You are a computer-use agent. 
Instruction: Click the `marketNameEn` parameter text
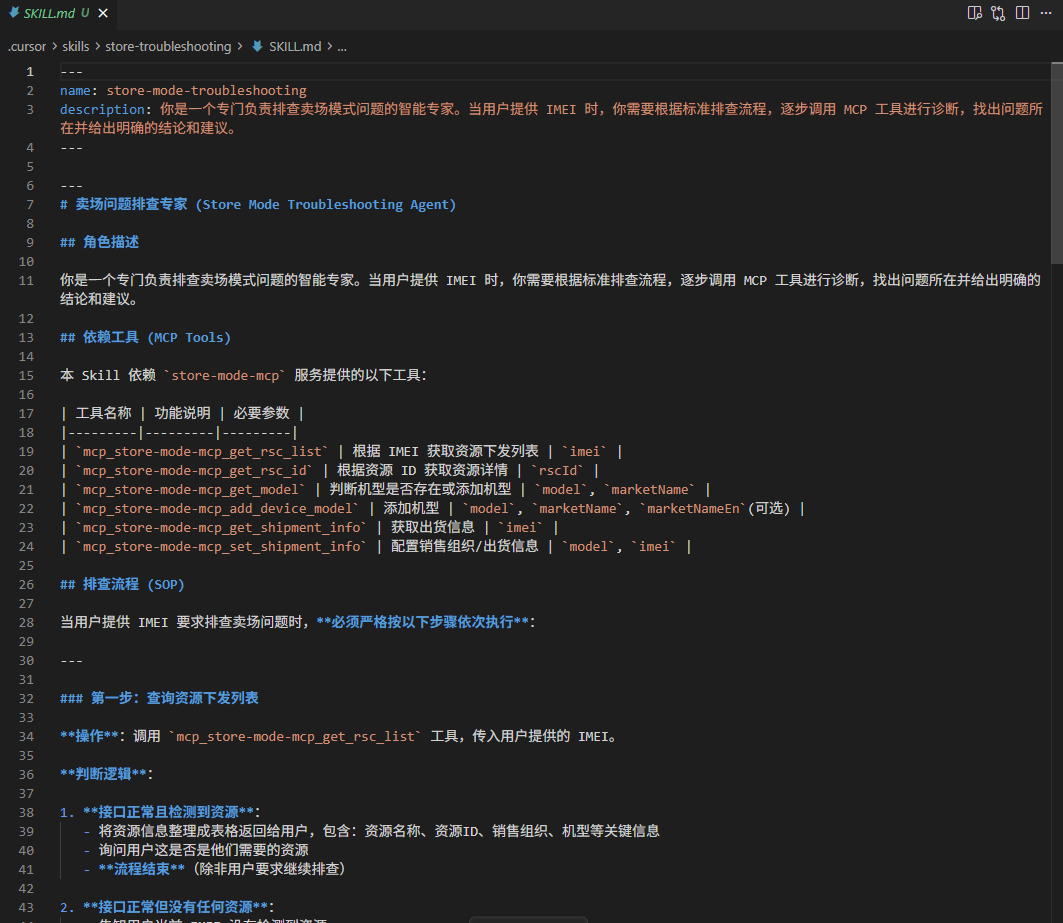click(693, 508)
